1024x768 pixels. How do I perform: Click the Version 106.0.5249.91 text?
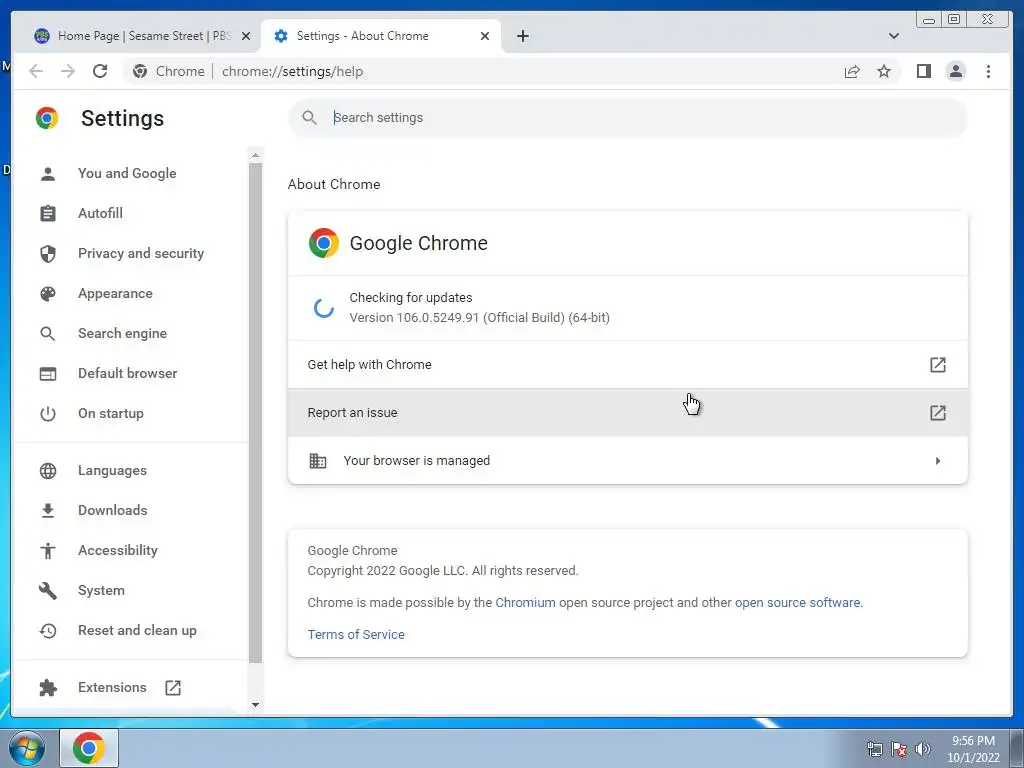(479, 318)
